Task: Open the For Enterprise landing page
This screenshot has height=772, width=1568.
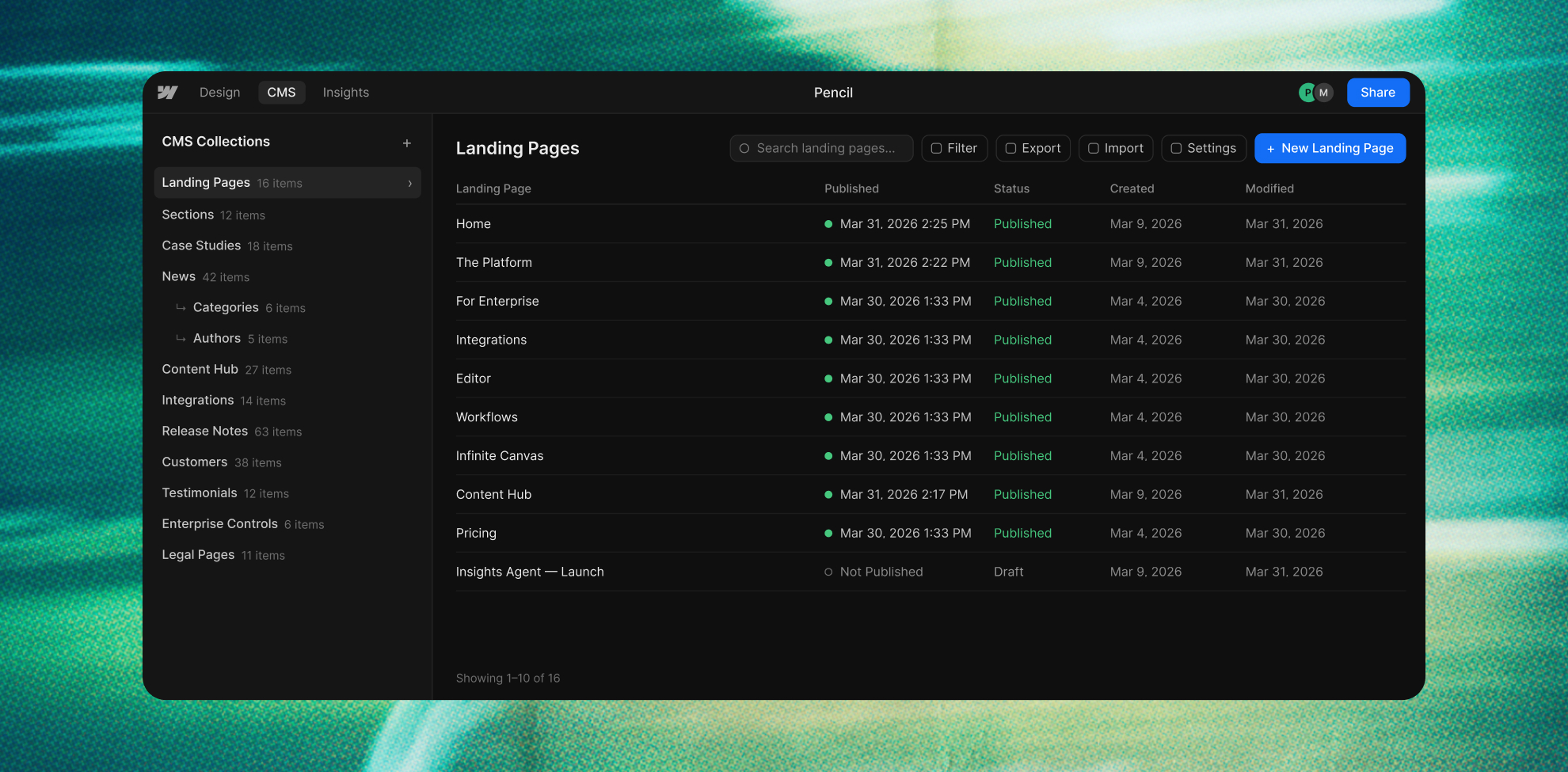Action: [x=931, y=301]
